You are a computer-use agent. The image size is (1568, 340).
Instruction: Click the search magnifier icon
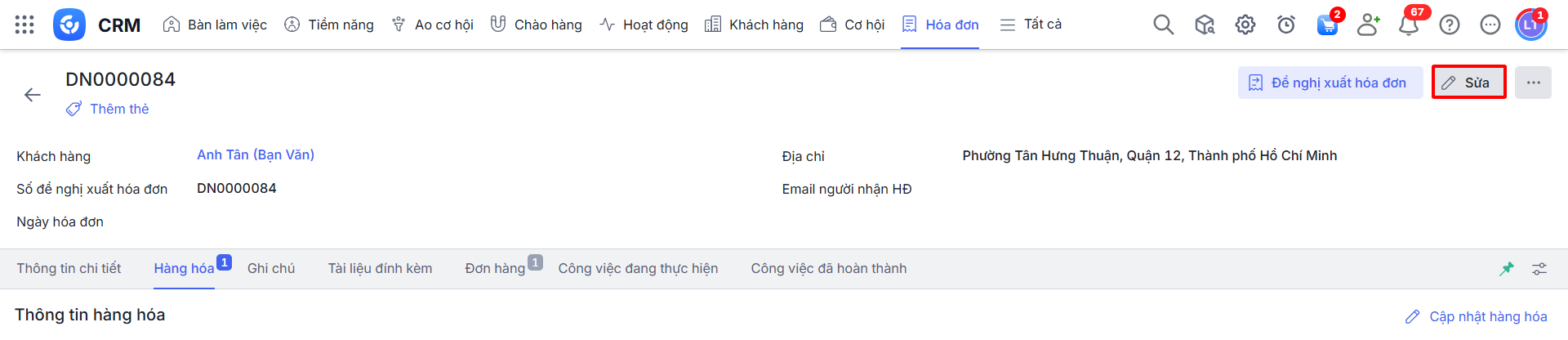1163,25
